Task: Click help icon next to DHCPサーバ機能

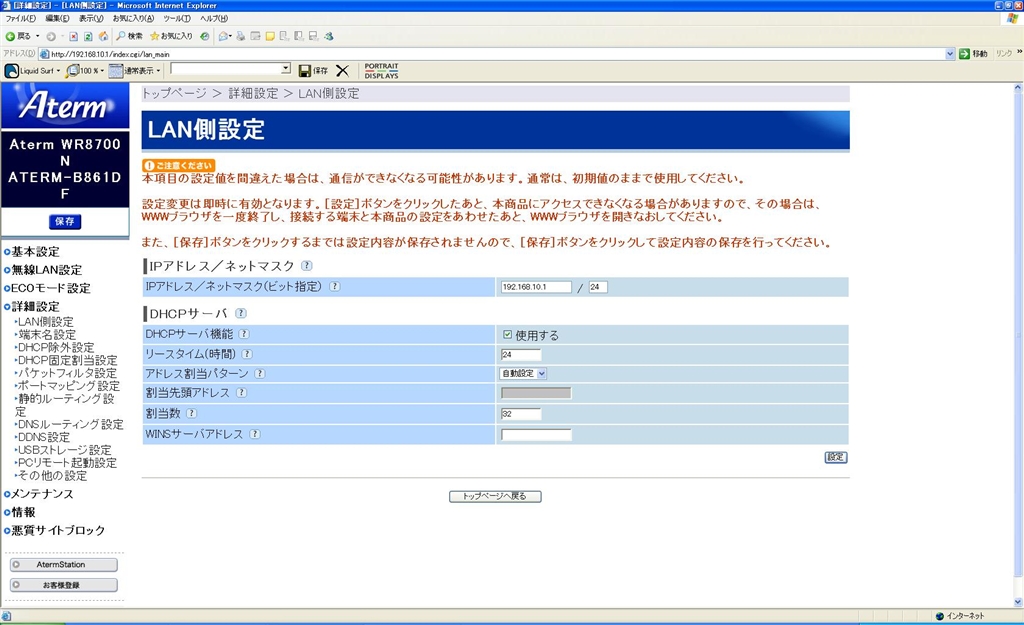Action: (244, 334)
